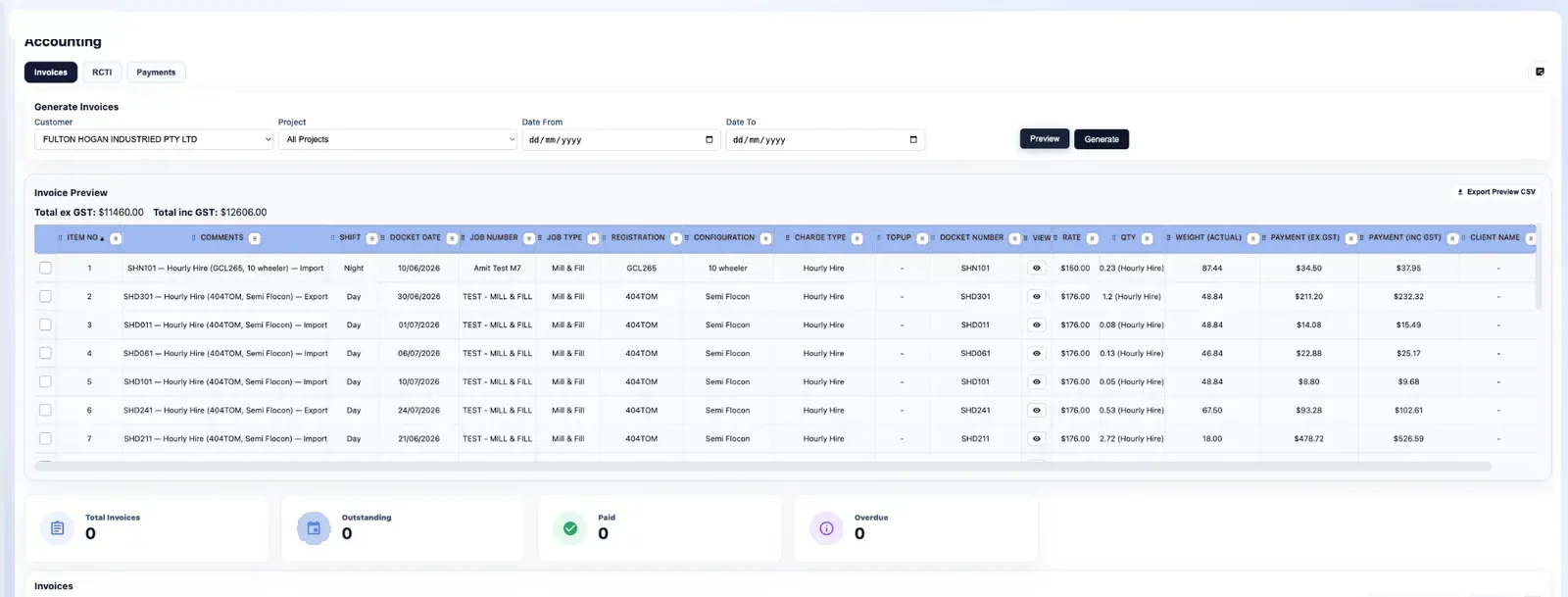The height and width of the screenshot is (597, 1568).
Task: Open the Payment (Ex GST) column menu icon
Action: [1350, 238]
